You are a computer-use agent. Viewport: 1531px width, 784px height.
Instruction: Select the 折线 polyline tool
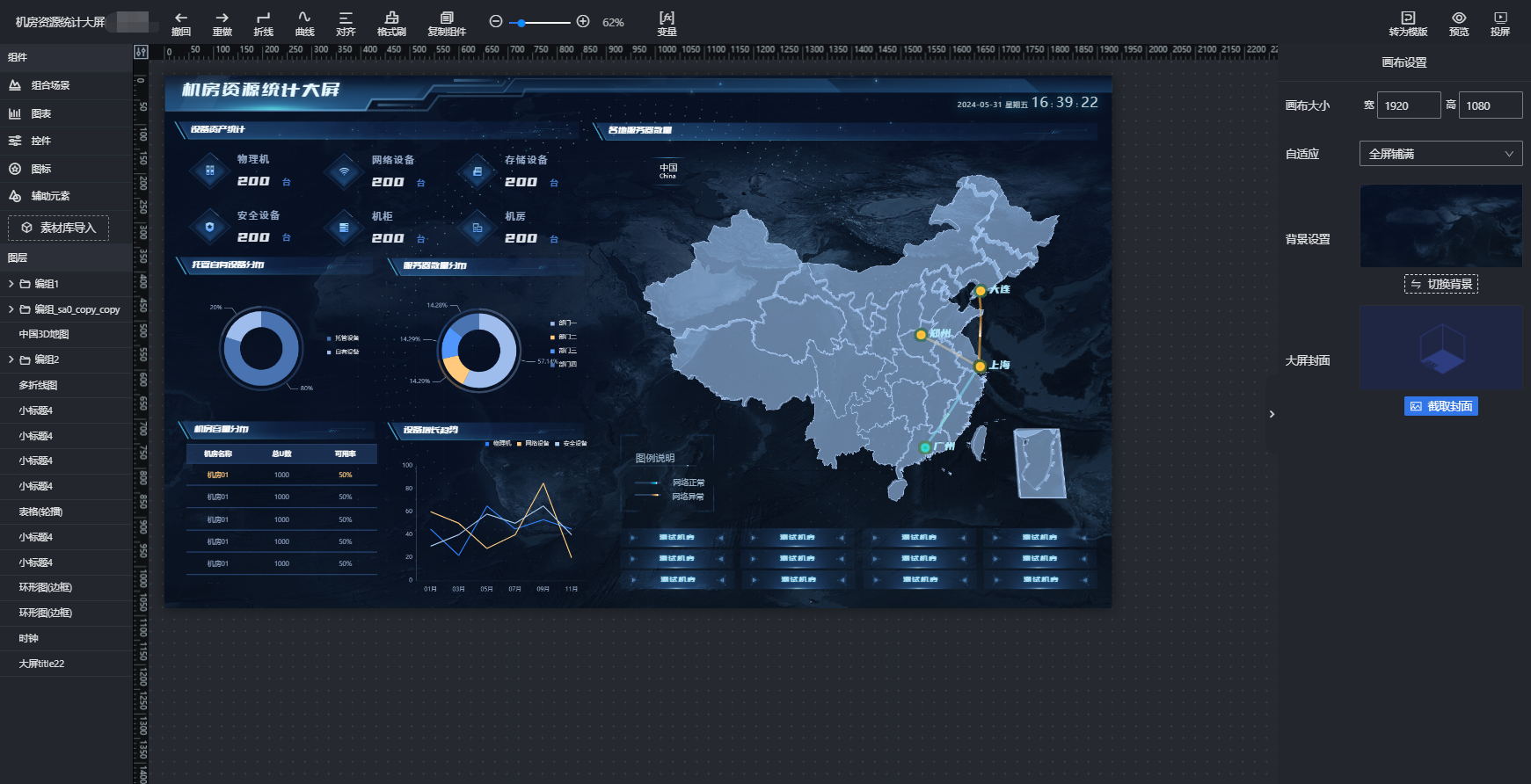(x=263, y=18)
